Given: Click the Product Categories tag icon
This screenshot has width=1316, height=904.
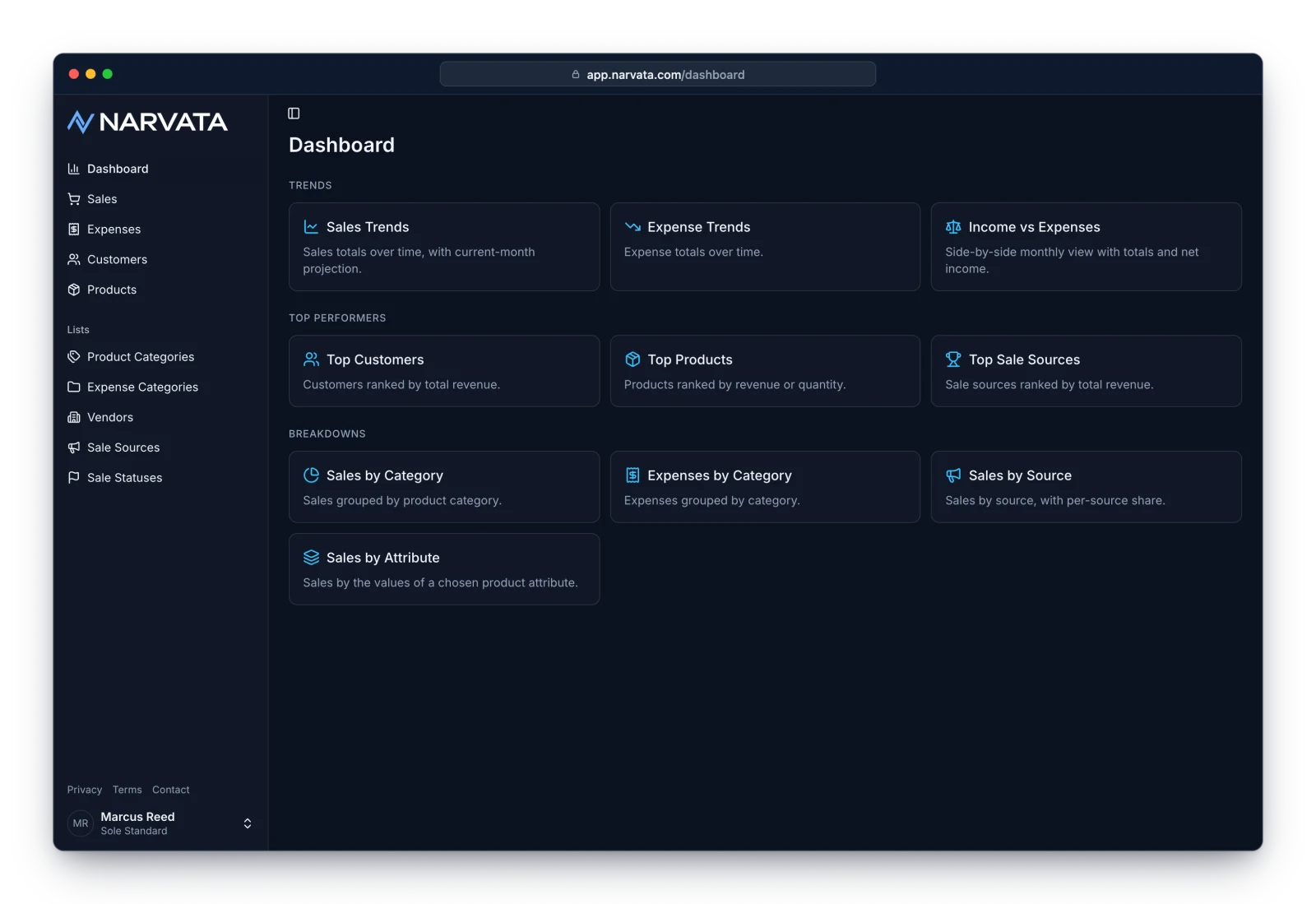Looking at the screenshot, I should pos(74,357).
